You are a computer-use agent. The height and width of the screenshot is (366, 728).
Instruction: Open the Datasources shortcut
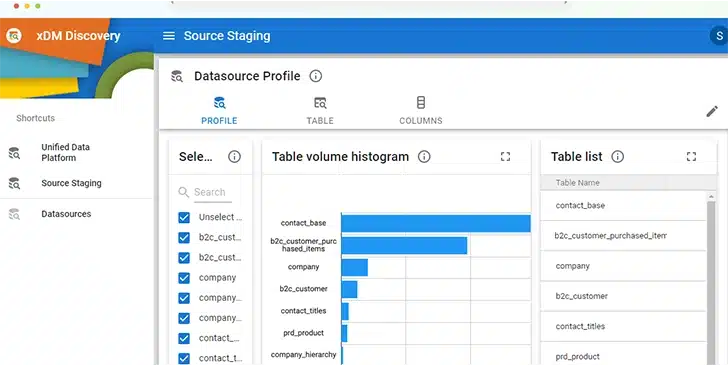[x=66, y=214]
